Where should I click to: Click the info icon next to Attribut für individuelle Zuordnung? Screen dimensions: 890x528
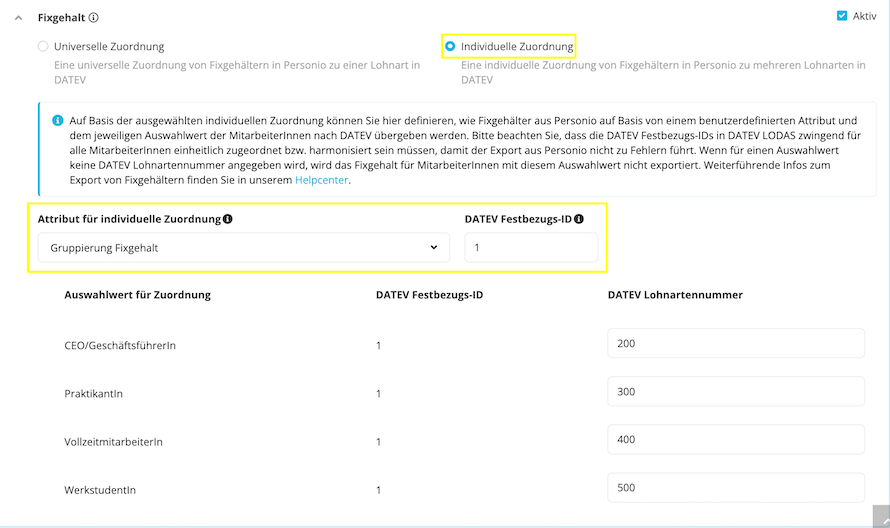tap(228, 219)
